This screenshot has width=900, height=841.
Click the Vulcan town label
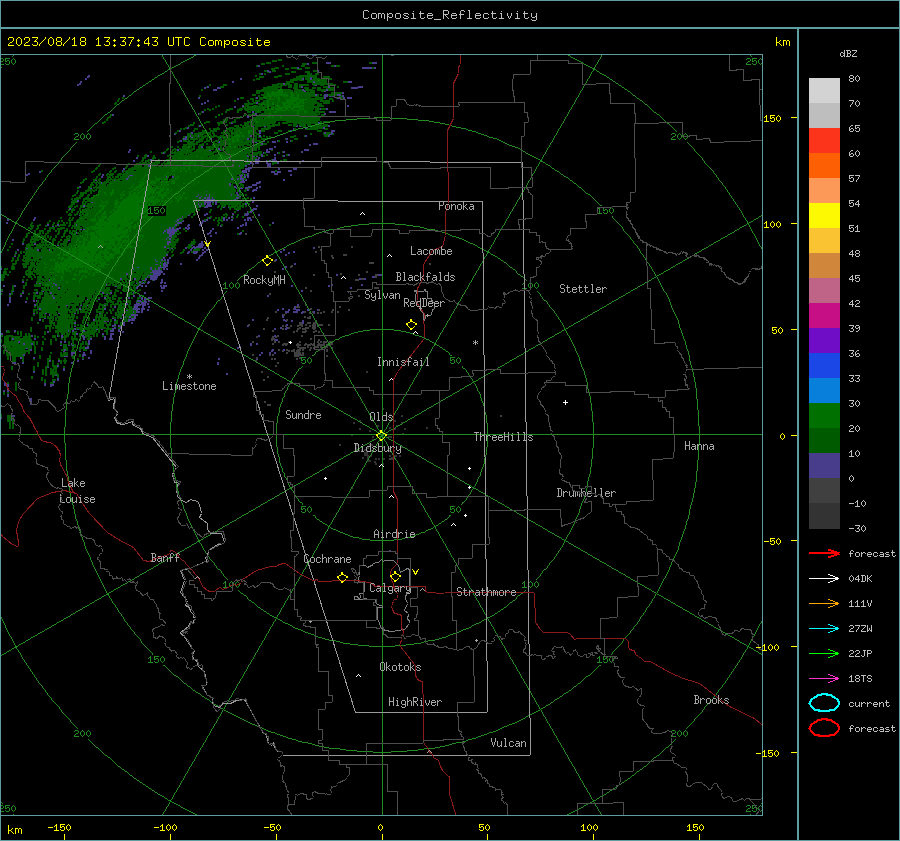pyautogui.click(x=508, y=743)
